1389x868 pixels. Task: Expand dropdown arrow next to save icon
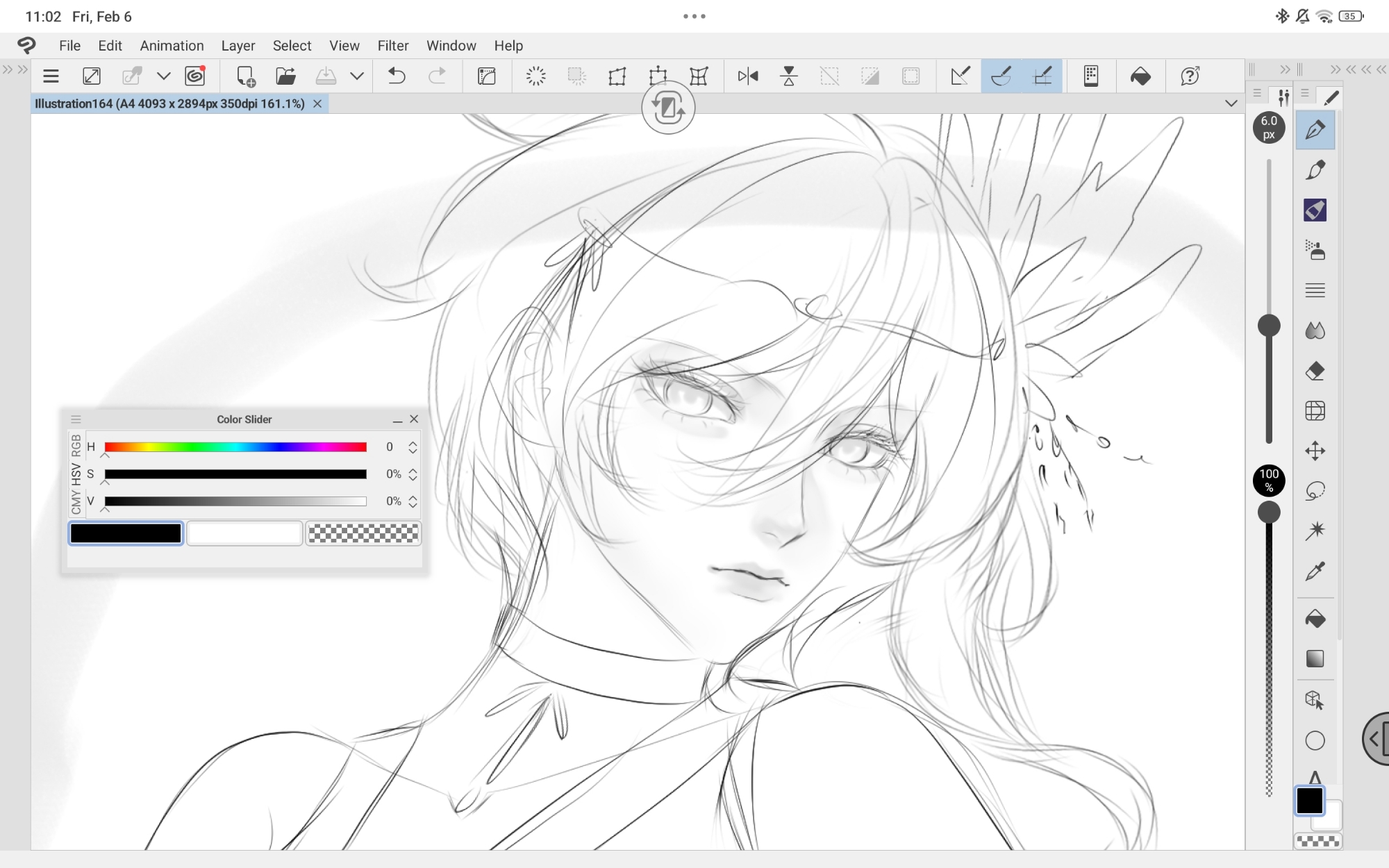pos(357,76)
